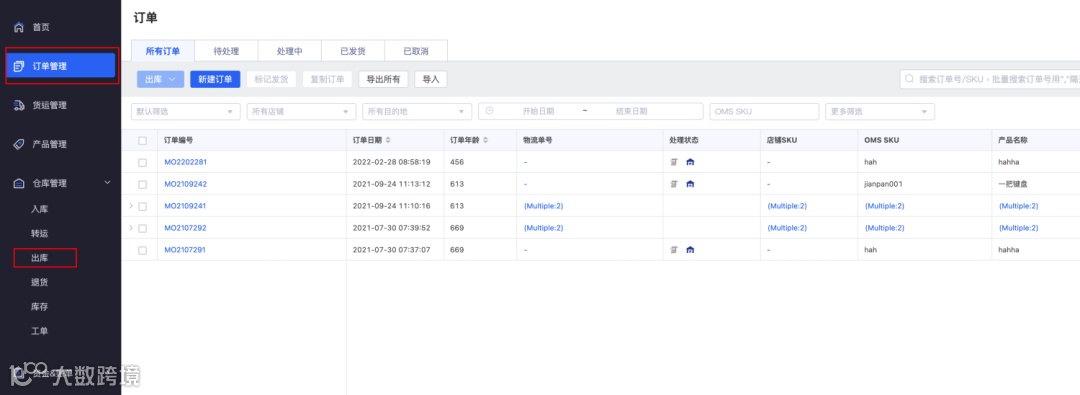Open the 所有店铺 store dropdown

[x=302, y=112]
